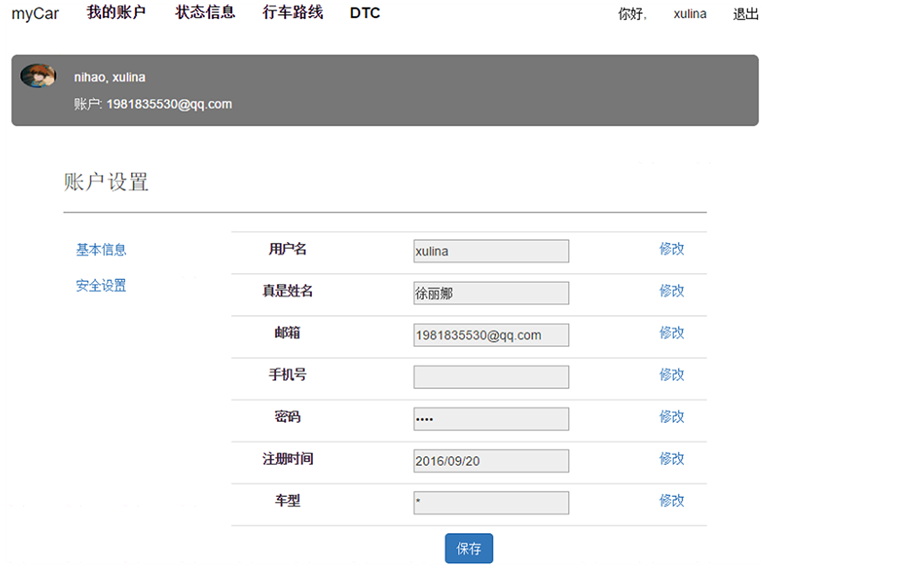Screen dimensions: 903x565
Task: Switch to the 基本信息 sidebar section
Action: (101, 250)
